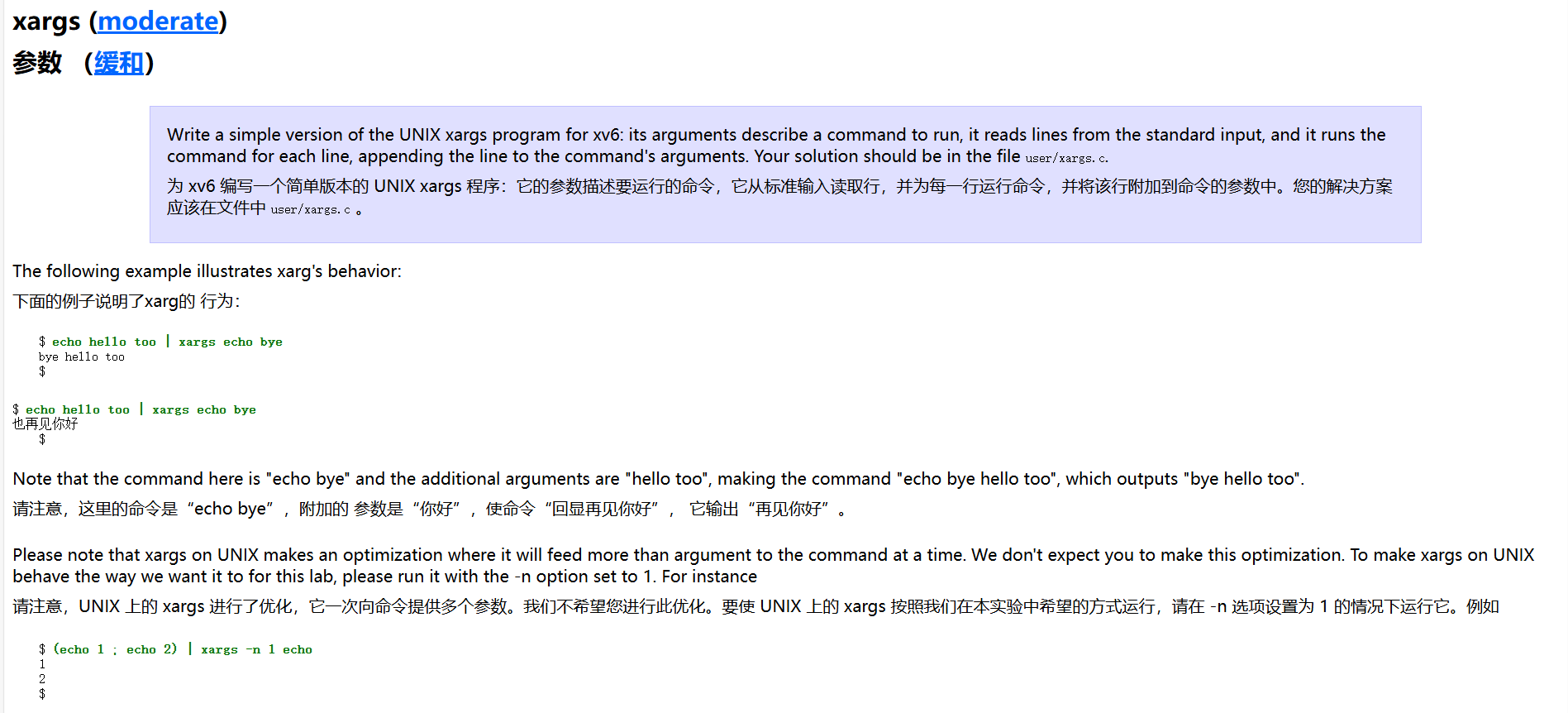1568x713 pixels.
Task: Click 'The following example illustrates xarg's behavior' sentence
Action: 207,271
